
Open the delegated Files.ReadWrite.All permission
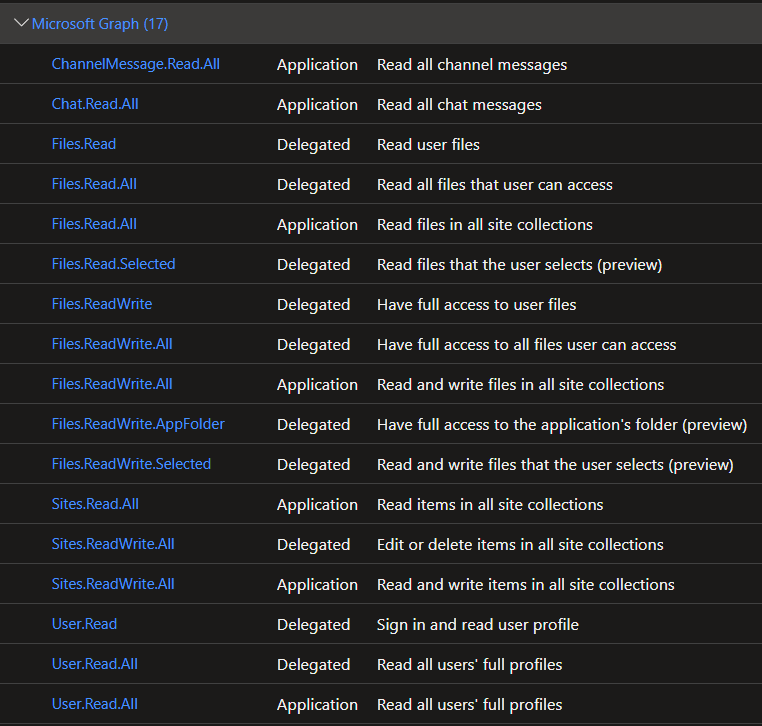click(x=112, y=344)
